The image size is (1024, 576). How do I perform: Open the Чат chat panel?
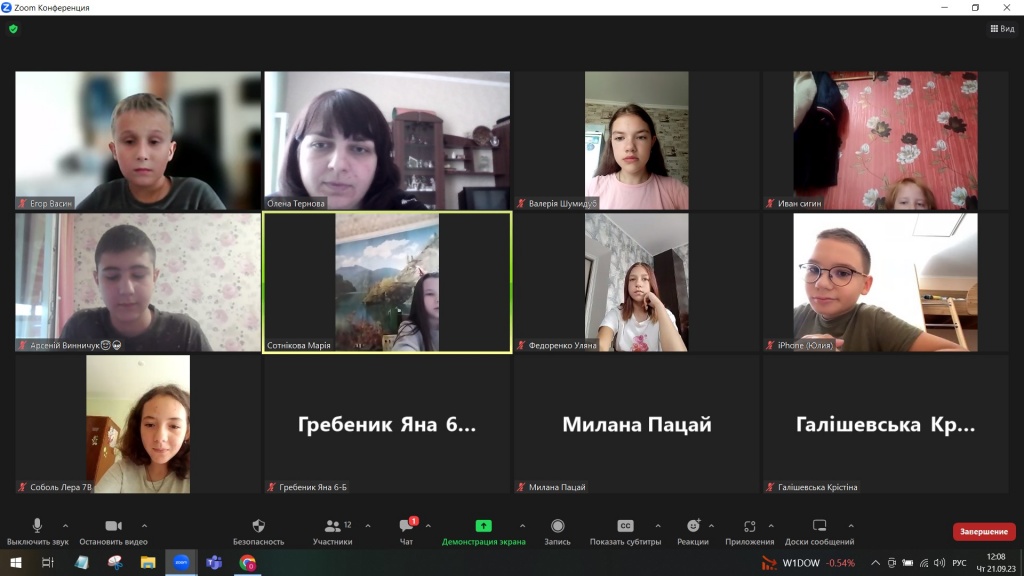click(407, 527)
